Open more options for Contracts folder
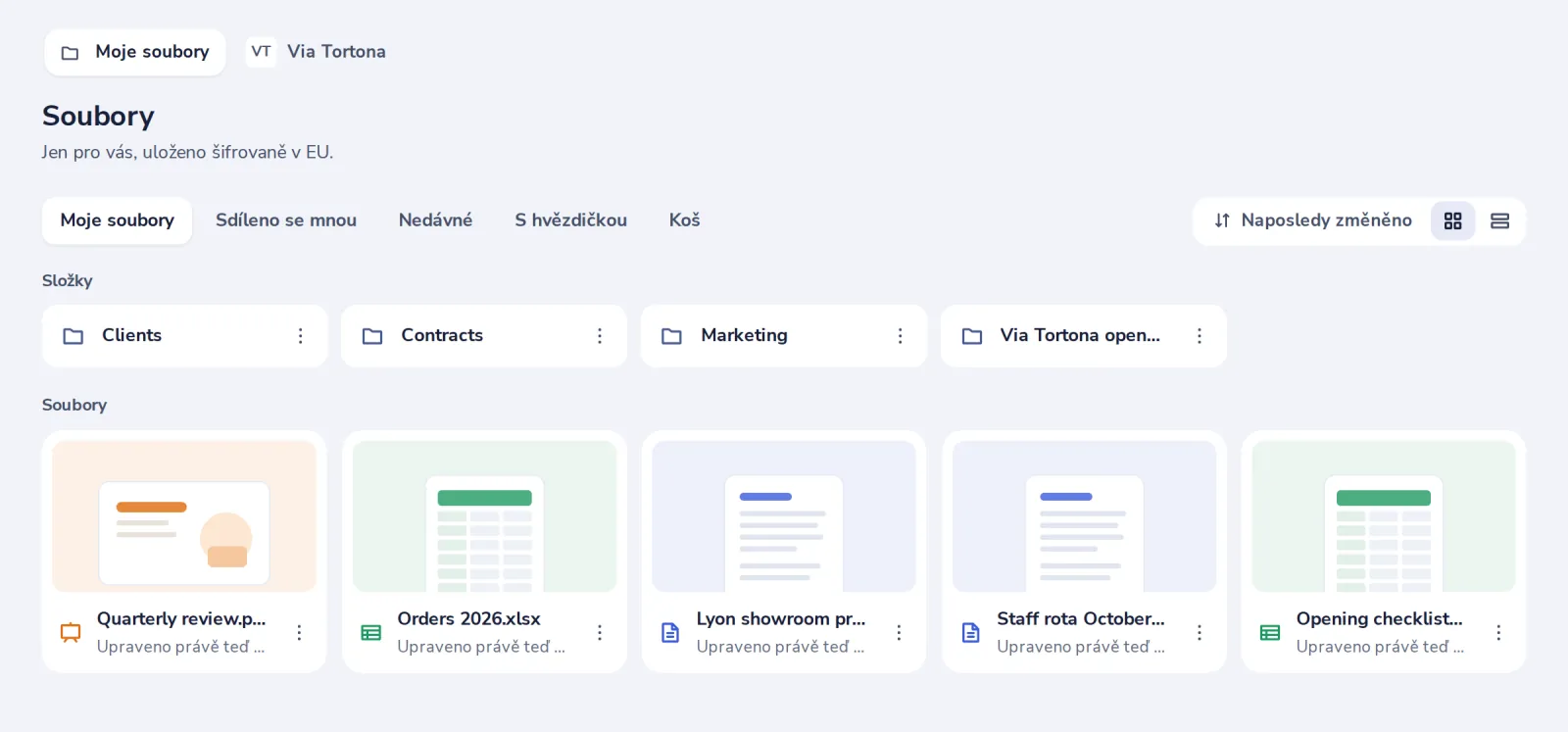Viewport: 1568px width, 732px height. (x=600, y=336)
